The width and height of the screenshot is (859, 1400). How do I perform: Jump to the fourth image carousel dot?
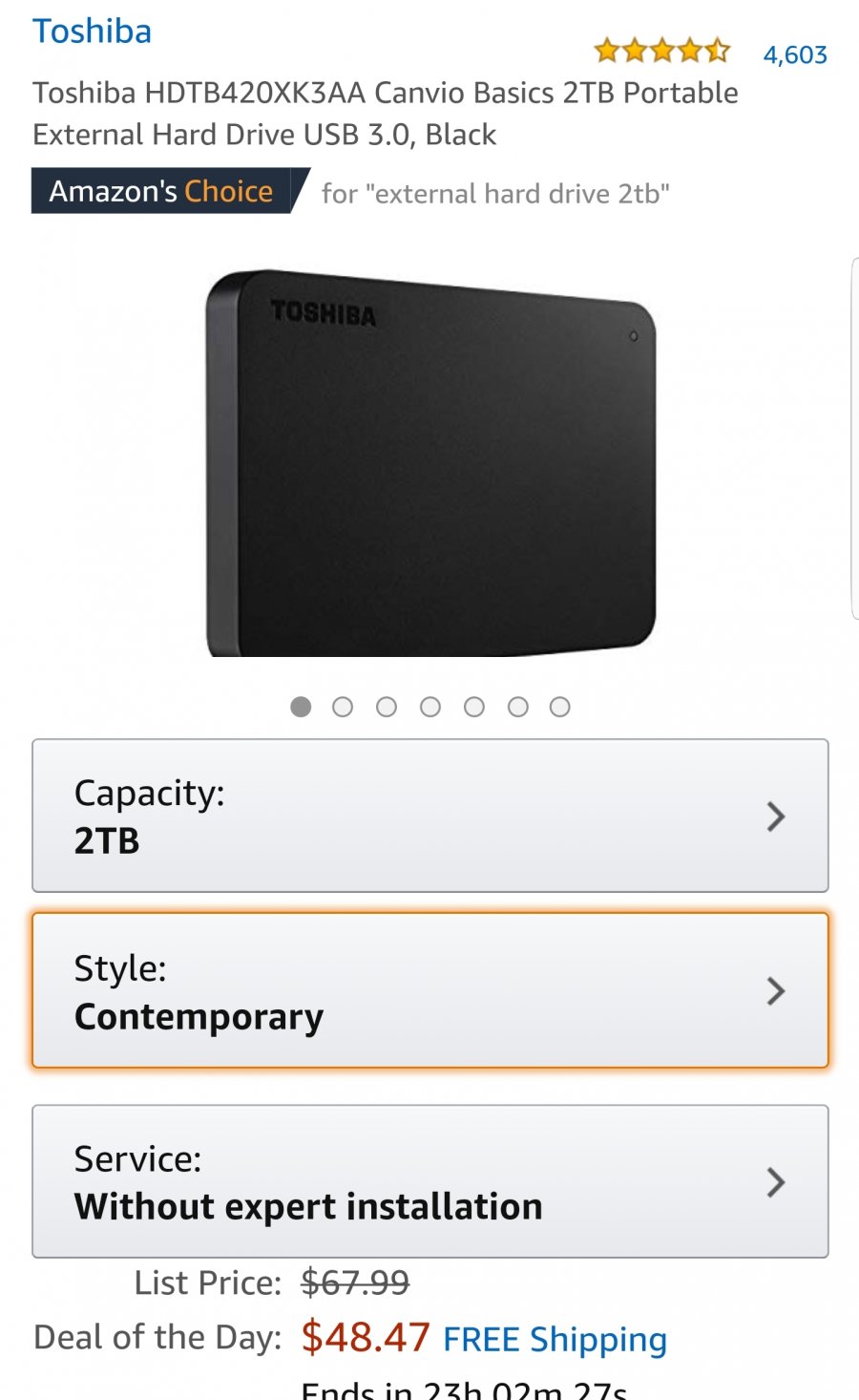point(430,707)
